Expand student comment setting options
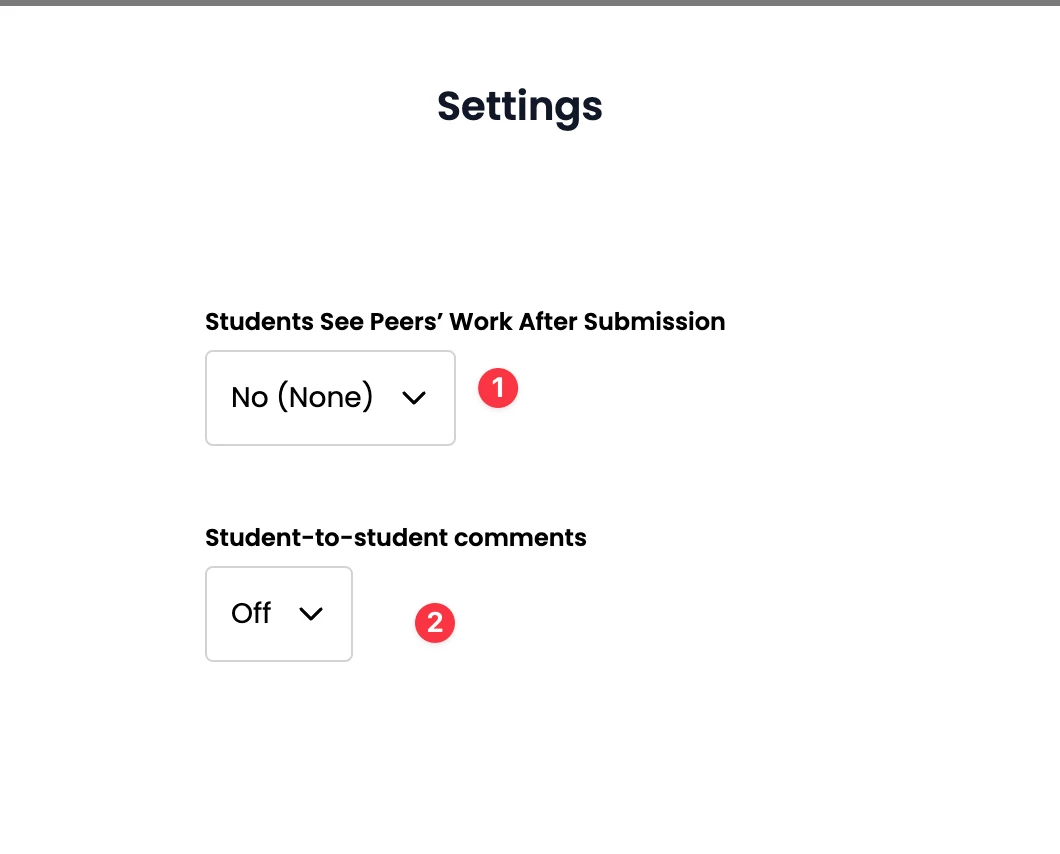The height and width of the screenshot is (854, 1060). [279, 614]
